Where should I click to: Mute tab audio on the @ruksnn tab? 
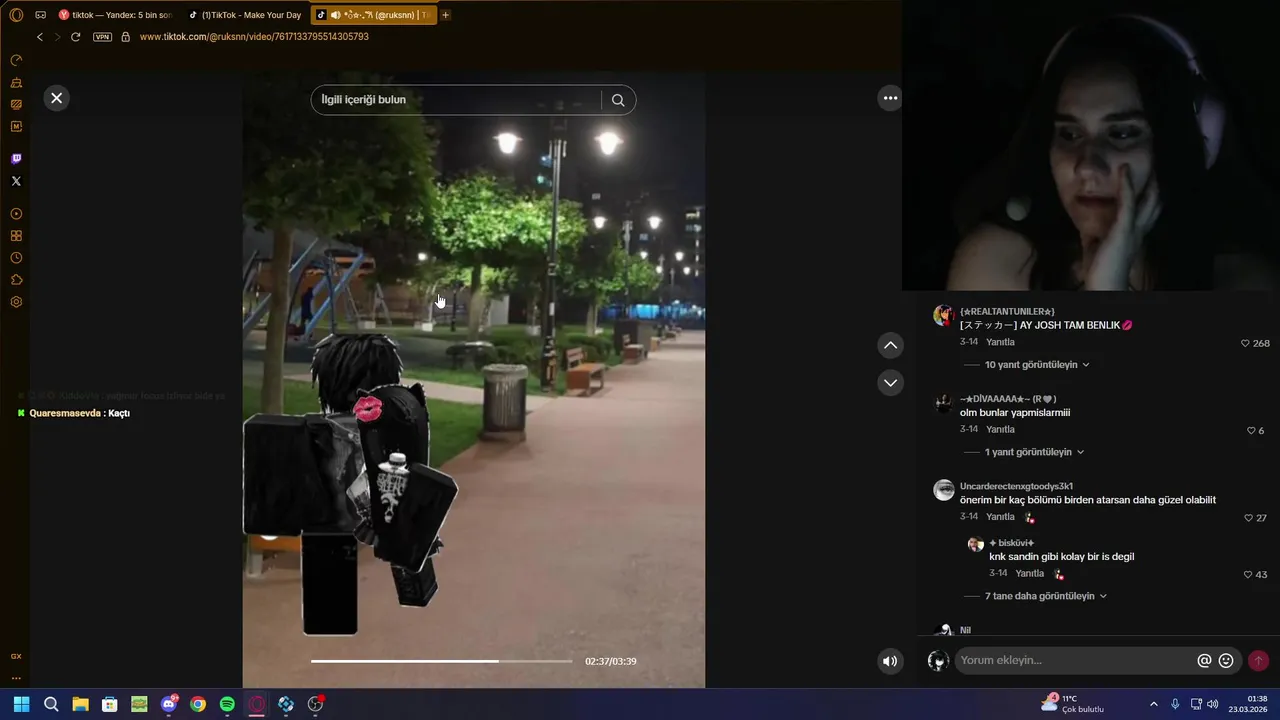pyautogui.click(x=335, y=15)
